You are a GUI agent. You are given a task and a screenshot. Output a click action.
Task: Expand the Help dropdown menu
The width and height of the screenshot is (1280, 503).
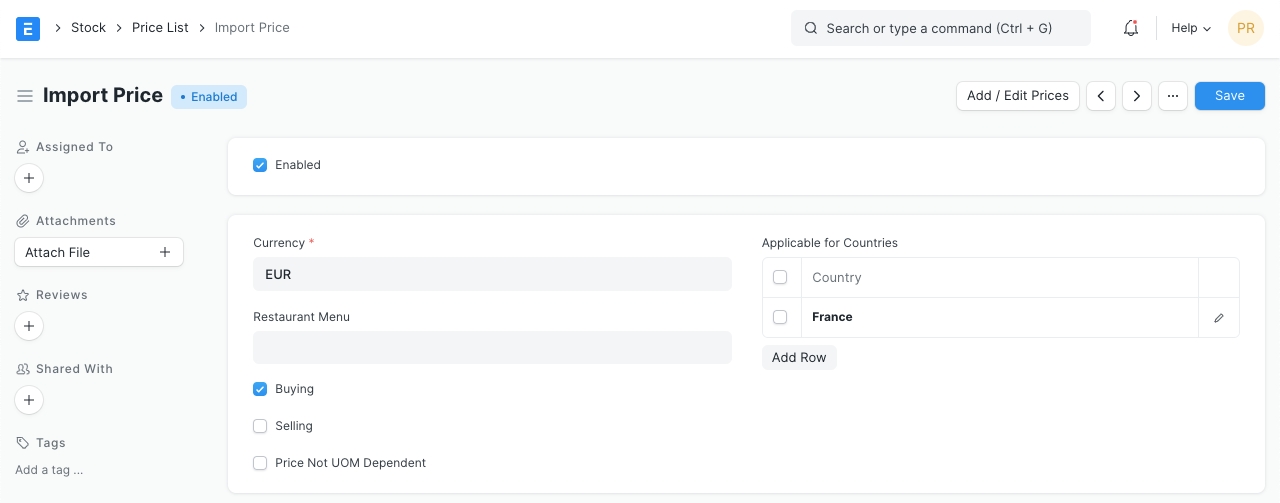click(1190, 28)
